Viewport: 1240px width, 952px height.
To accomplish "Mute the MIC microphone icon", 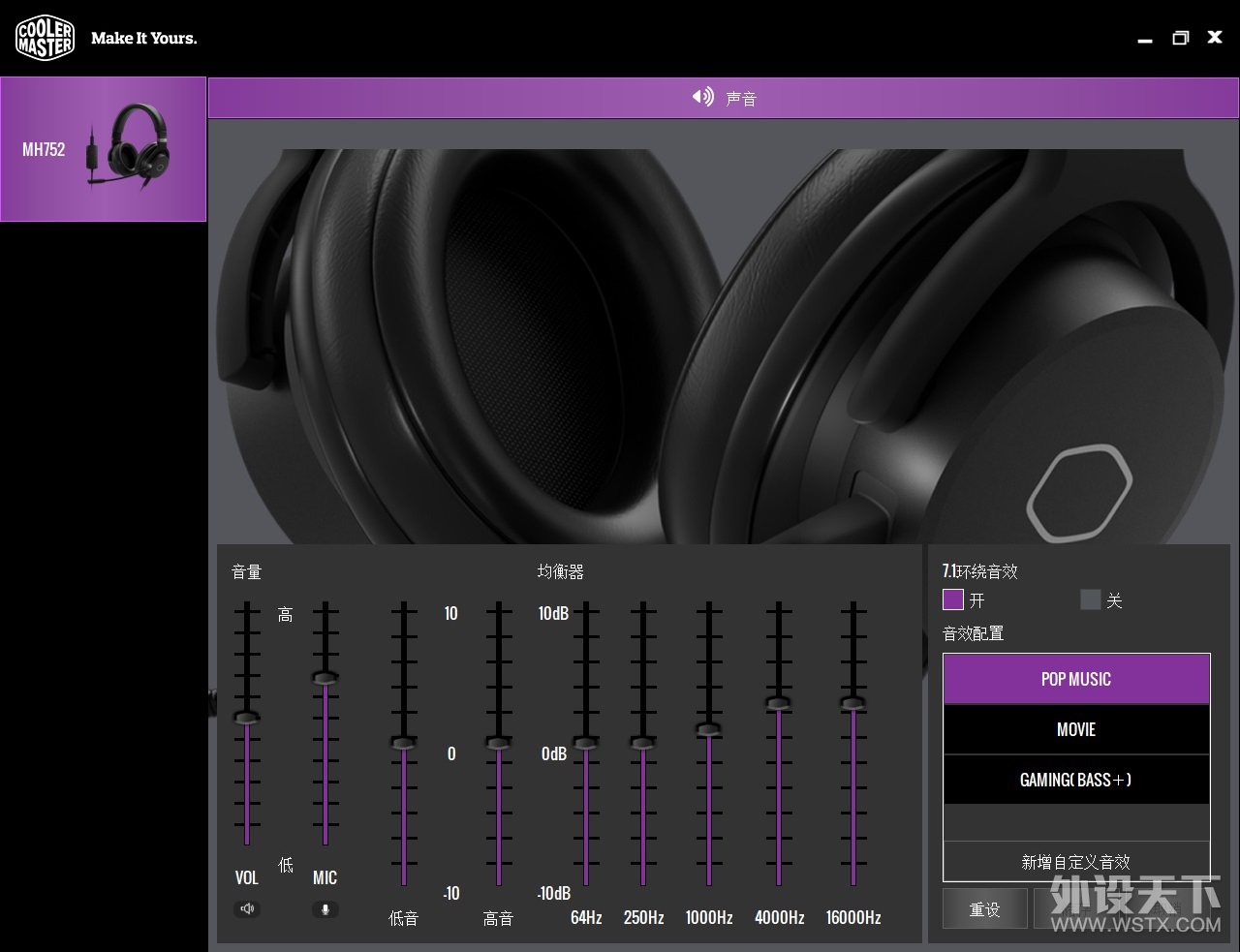I will pos(325,909).
